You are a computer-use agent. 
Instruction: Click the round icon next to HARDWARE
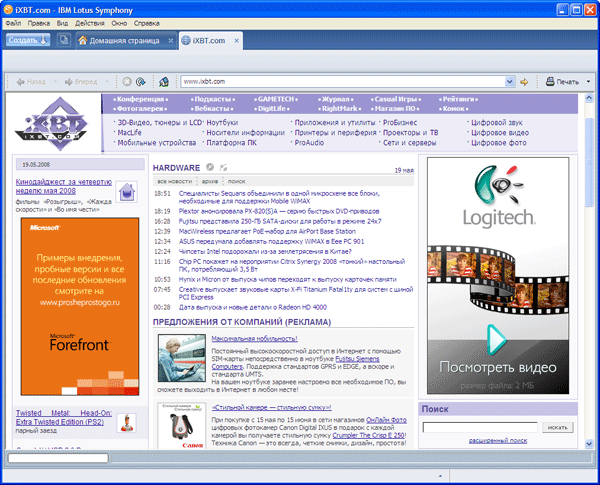tap(210, 167)
